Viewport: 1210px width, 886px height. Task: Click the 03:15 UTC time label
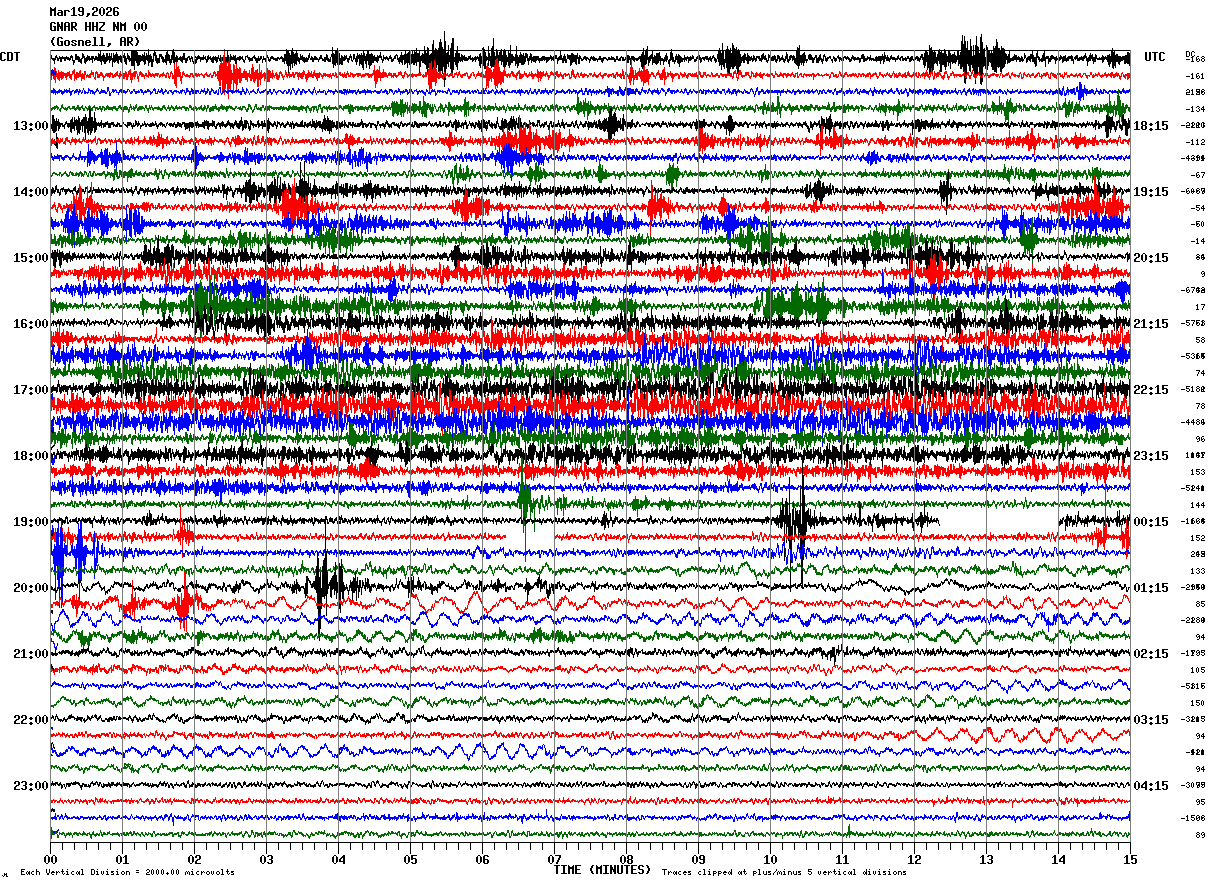point(1151,720)
